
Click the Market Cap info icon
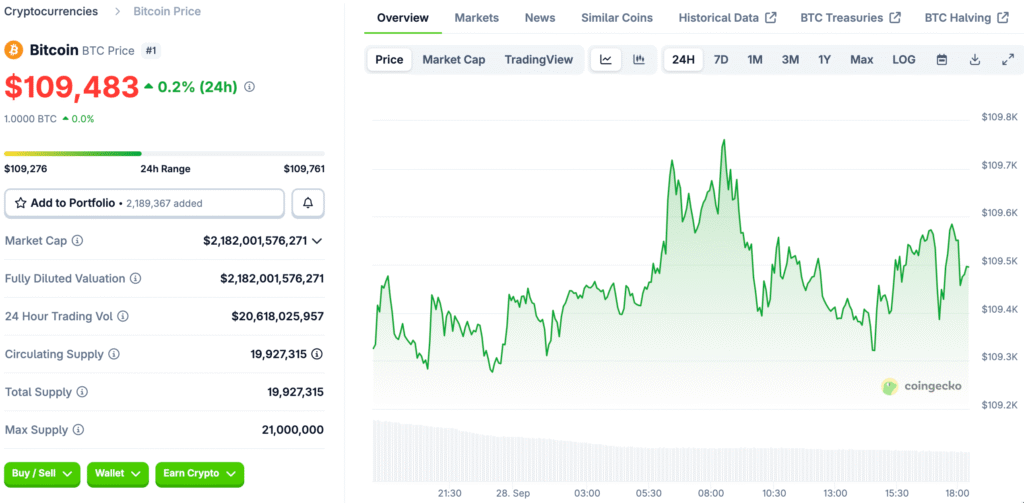78,241
